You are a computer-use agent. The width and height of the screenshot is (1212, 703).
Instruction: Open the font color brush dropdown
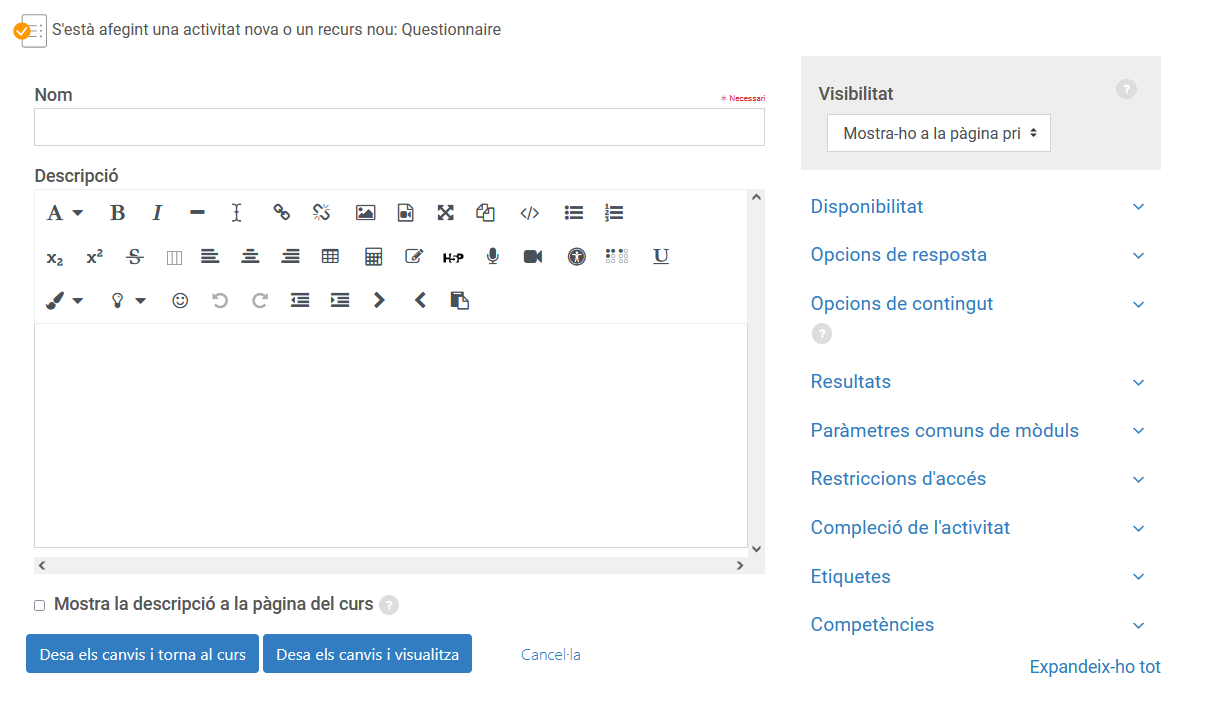pos(64,300)
